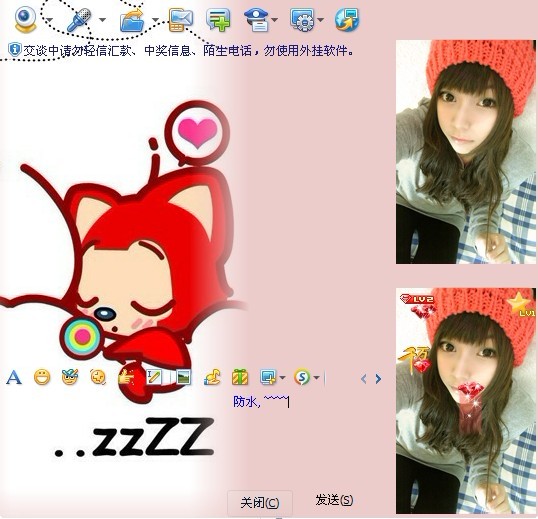Expand the report dropdown arrow

point(274,20)
